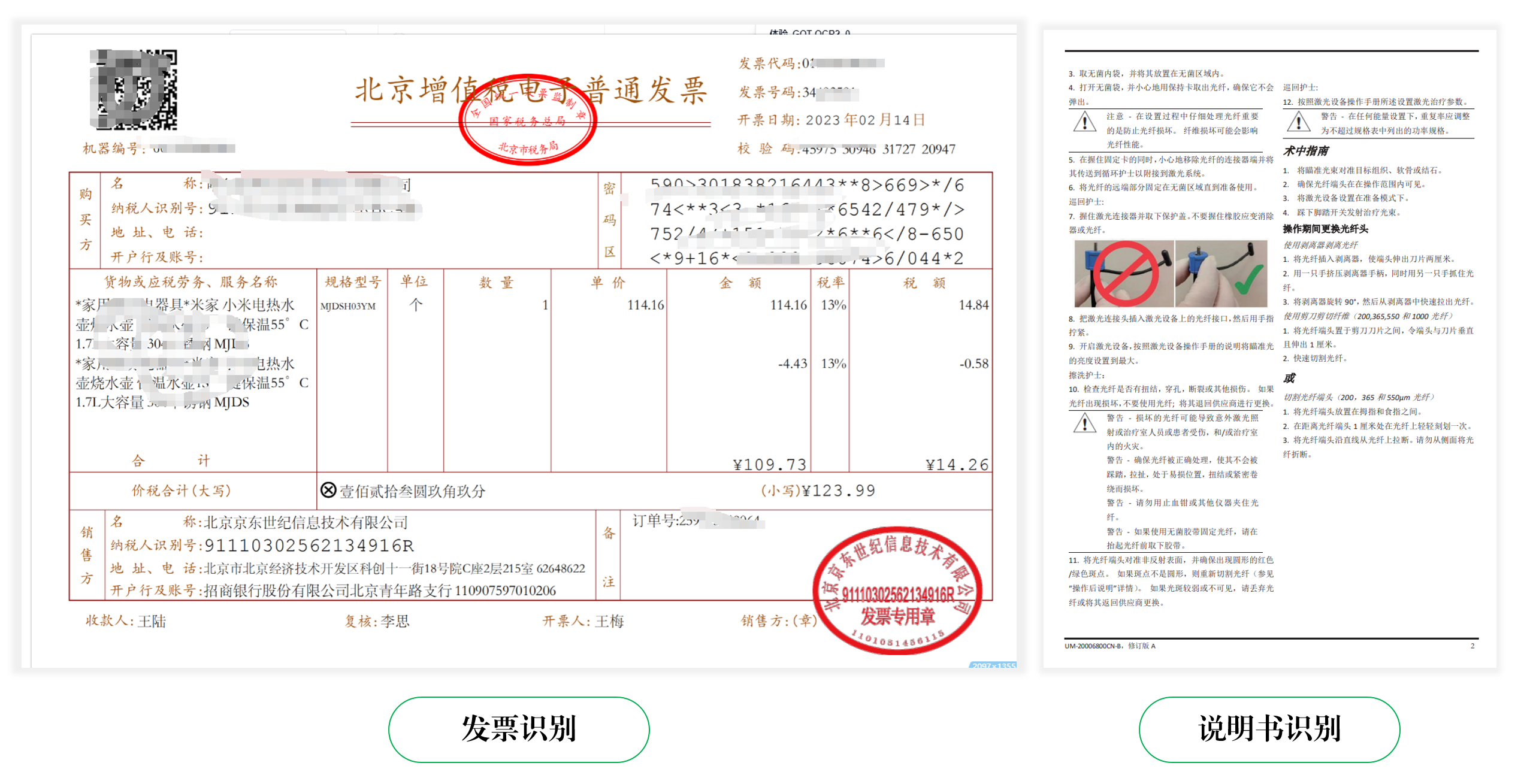Click the tax amount 14.84
The image size is (1533, 784).
coord(973,305)
